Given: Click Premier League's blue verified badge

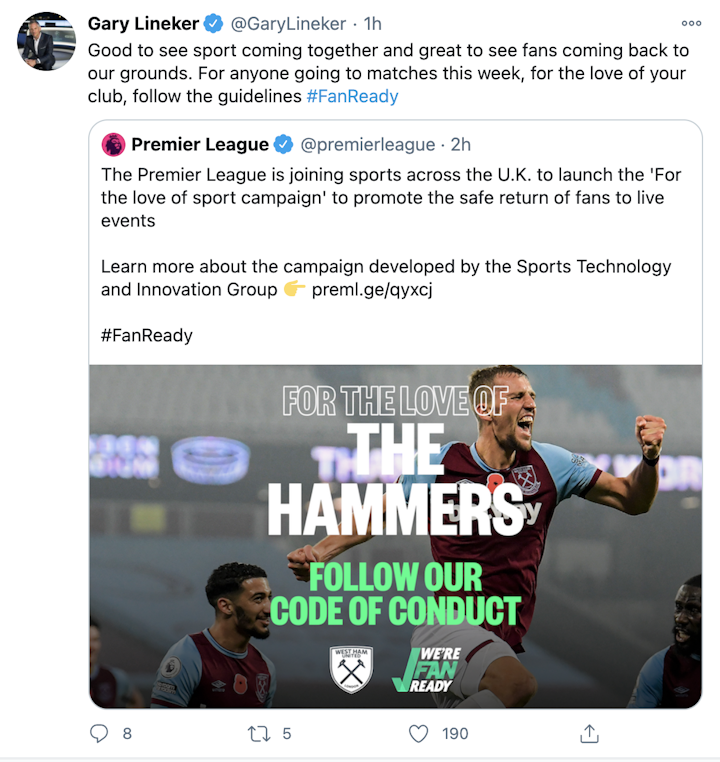Looking at the screenshot, I should click(284, 145).
